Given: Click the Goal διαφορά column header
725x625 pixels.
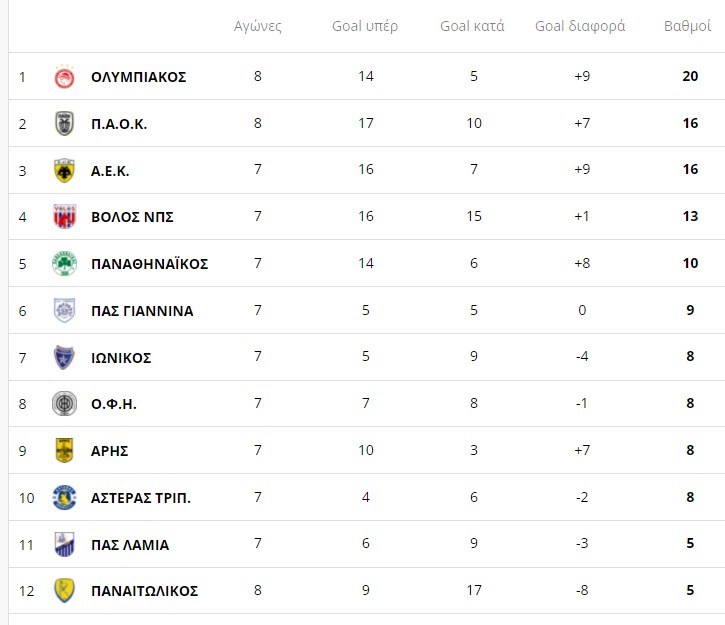Looking at the screenshot, I should click(580, 26).
